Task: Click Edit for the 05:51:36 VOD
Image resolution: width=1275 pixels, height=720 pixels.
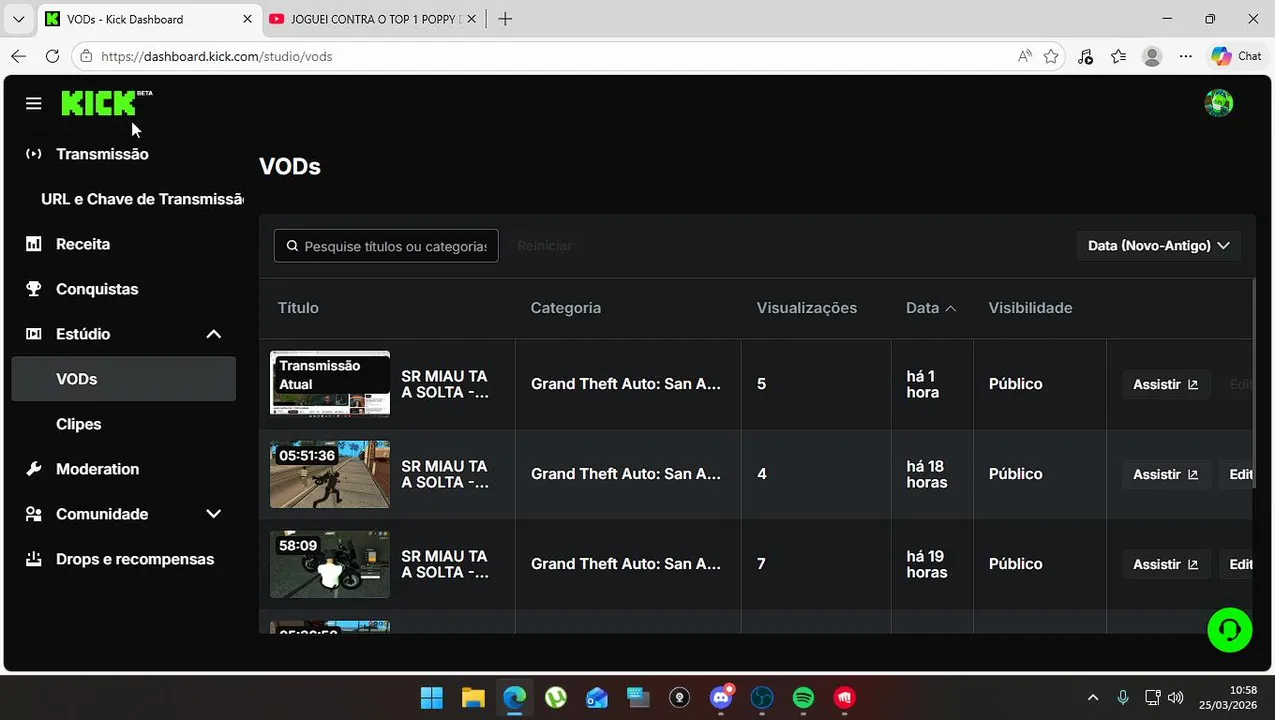Action: 1238,474
